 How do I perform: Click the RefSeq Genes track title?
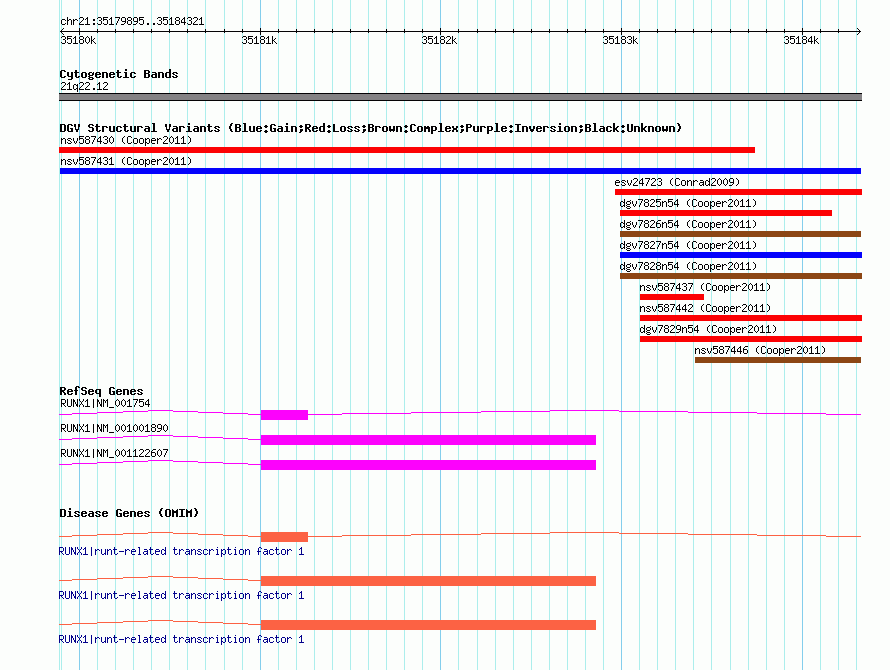101,391
